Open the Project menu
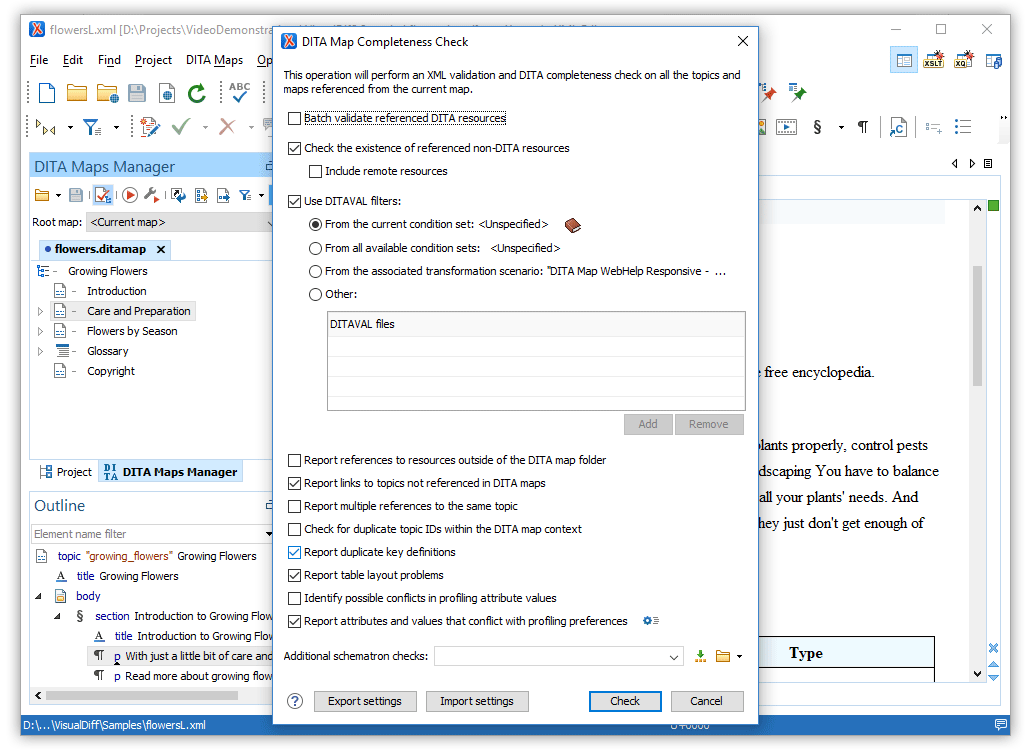Image resolution: width=1030 pixels, height=750 pixels. tap(153, 60)
